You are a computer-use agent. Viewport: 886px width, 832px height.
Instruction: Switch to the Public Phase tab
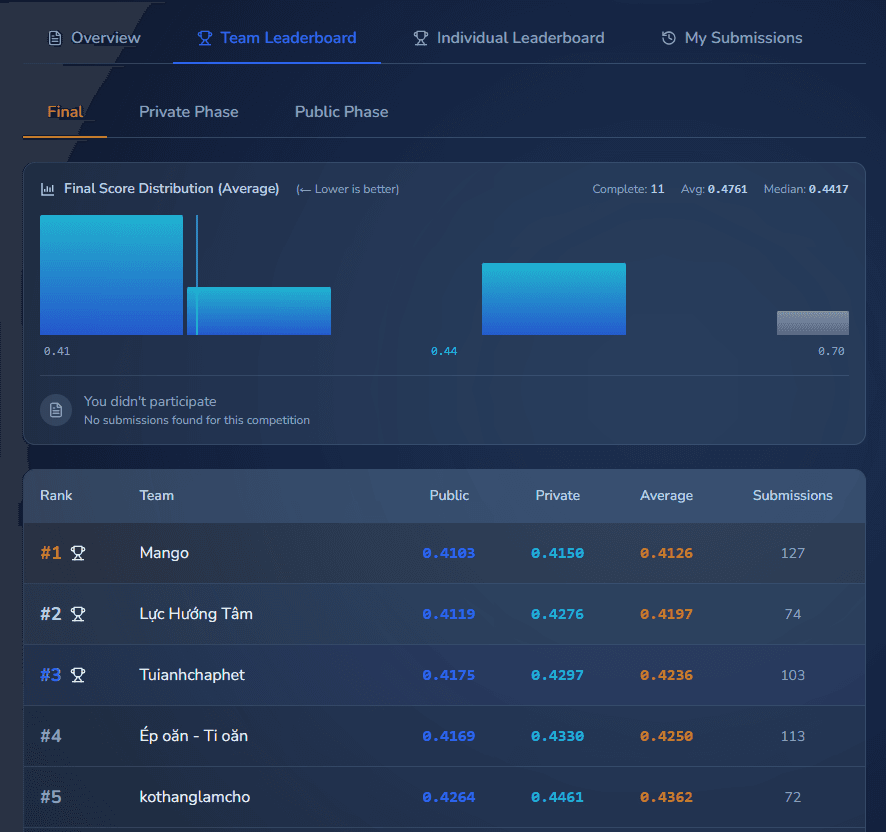(341, 112)
